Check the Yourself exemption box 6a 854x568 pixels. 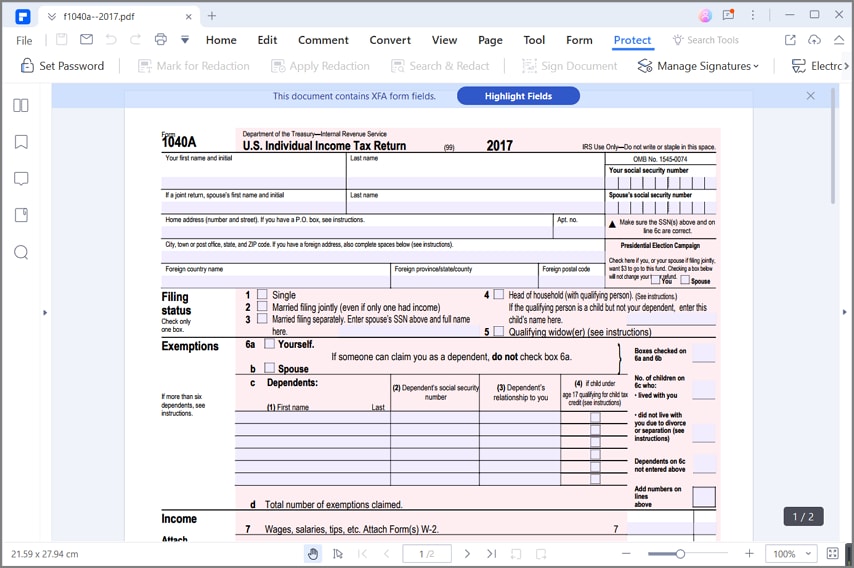[269, 344]
